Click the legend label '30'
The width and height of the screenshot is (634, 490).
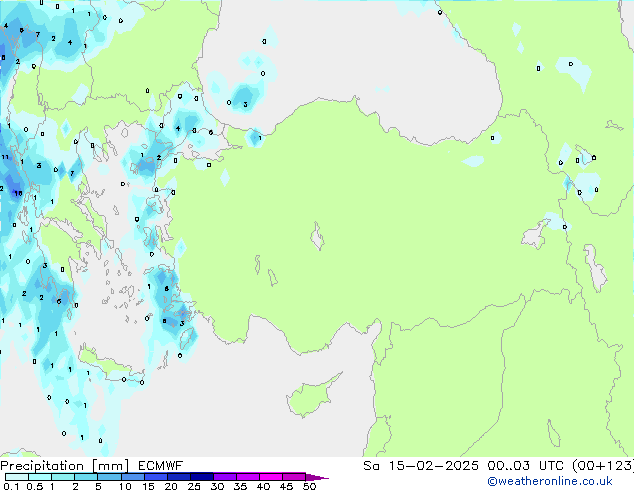click(x=217, y=486)
